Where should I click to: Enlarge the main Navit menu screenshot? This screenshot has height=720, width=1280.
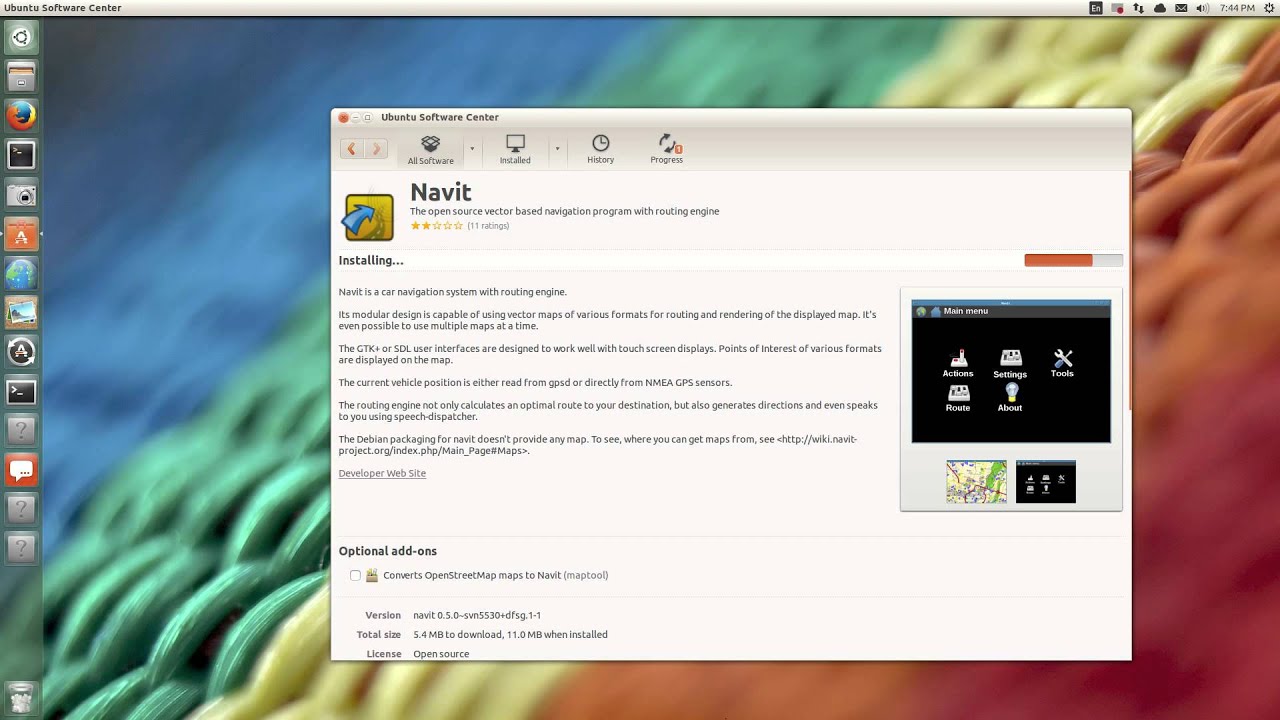1011,371
